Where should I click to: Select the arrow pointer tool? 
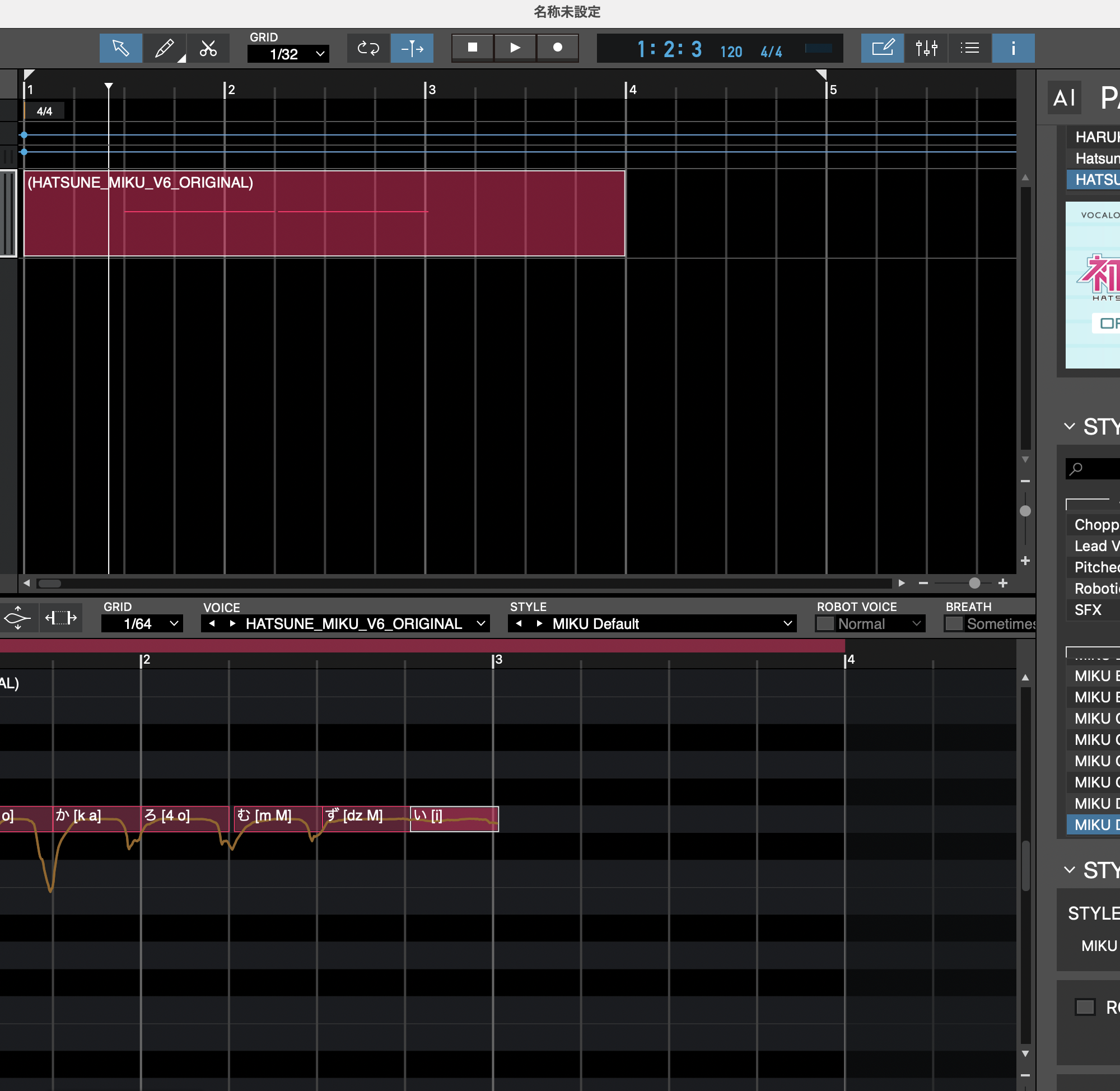click(121, 48)
